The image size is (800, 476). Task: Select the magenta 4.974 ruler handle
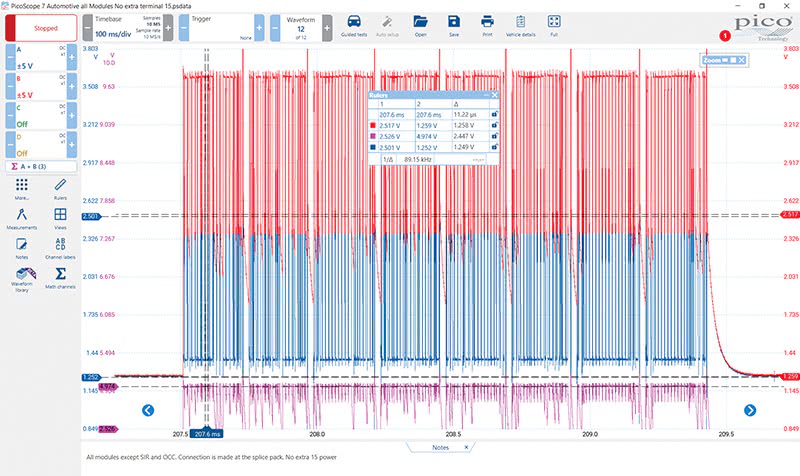pyautogui.click(x=108, y=387)
